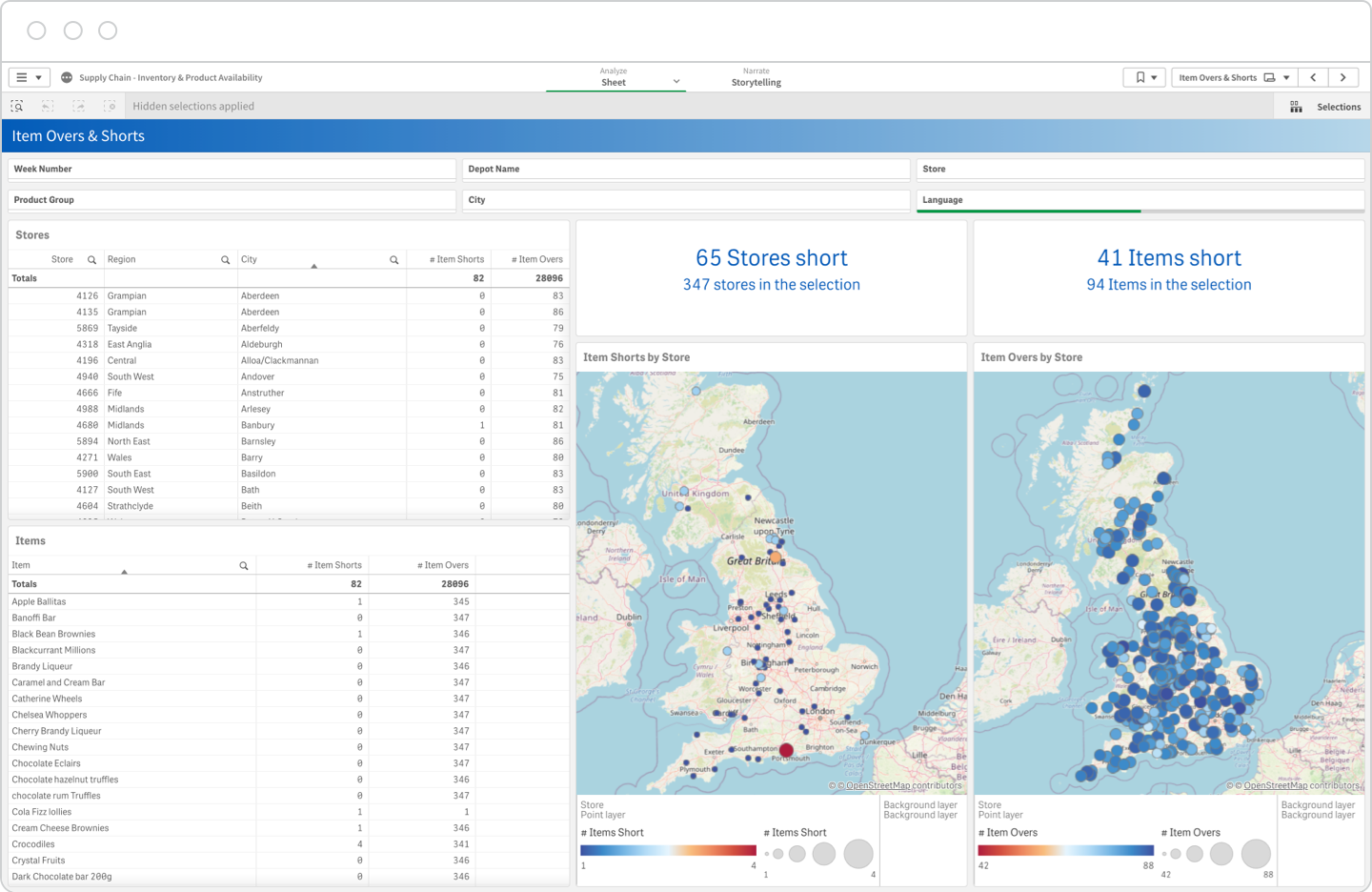Image resolution: width=1372 pixels, height=892 pixels.
Task: Step forward in selections
Action: coord(79,106)
